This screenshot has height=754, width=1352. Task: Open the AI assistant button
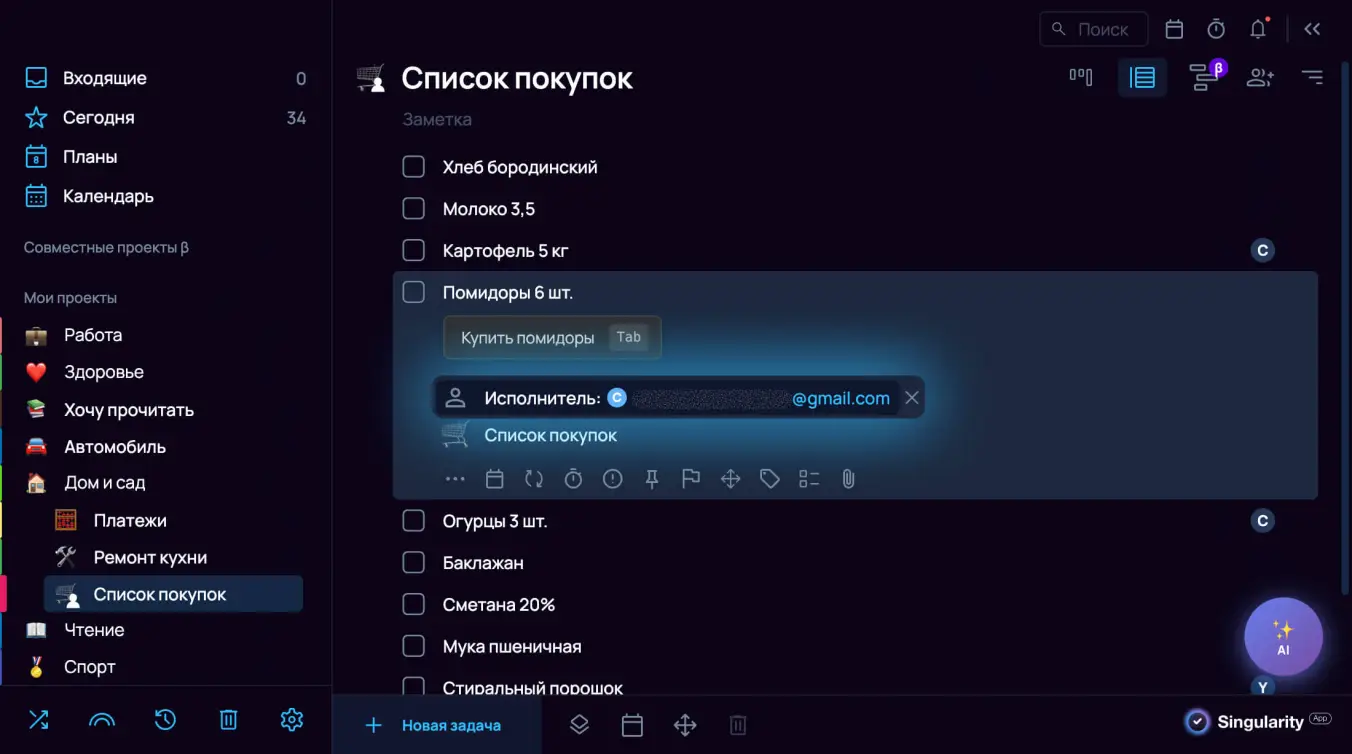pos(1283,637)
